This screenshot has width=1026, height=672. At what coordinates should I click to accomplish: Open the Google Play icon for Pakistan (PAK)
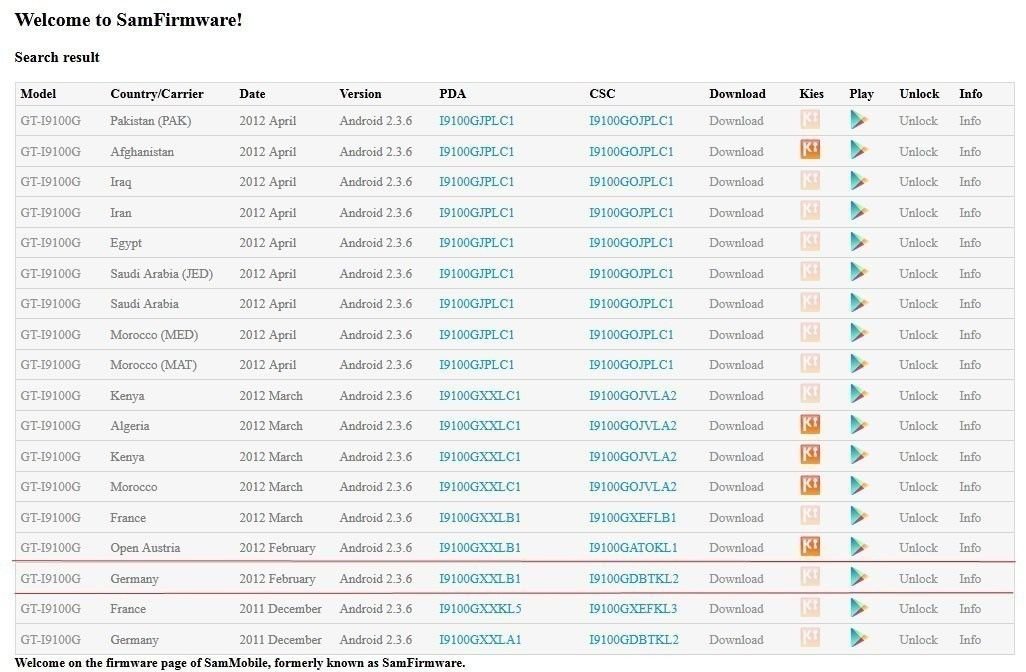(x=858, y=120)
